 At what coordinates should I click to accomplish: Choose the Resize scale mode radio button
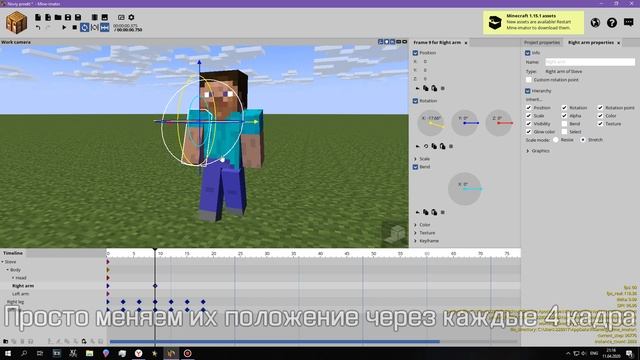[556, 140]
